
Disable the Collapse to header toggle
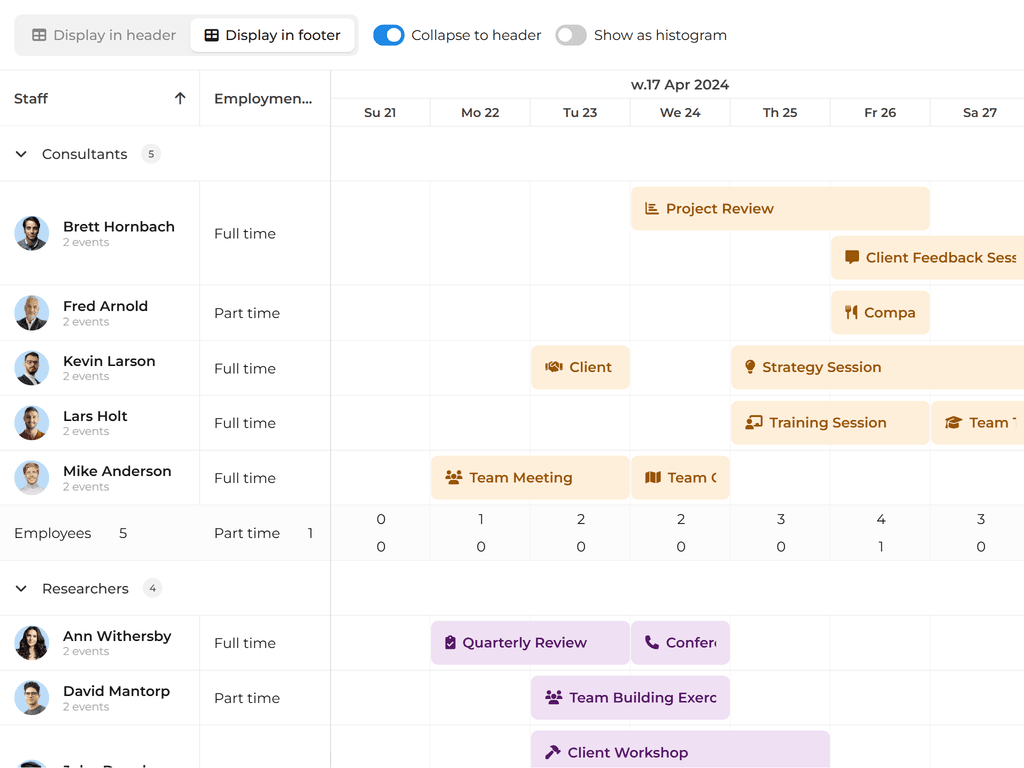tap(388, 35)
